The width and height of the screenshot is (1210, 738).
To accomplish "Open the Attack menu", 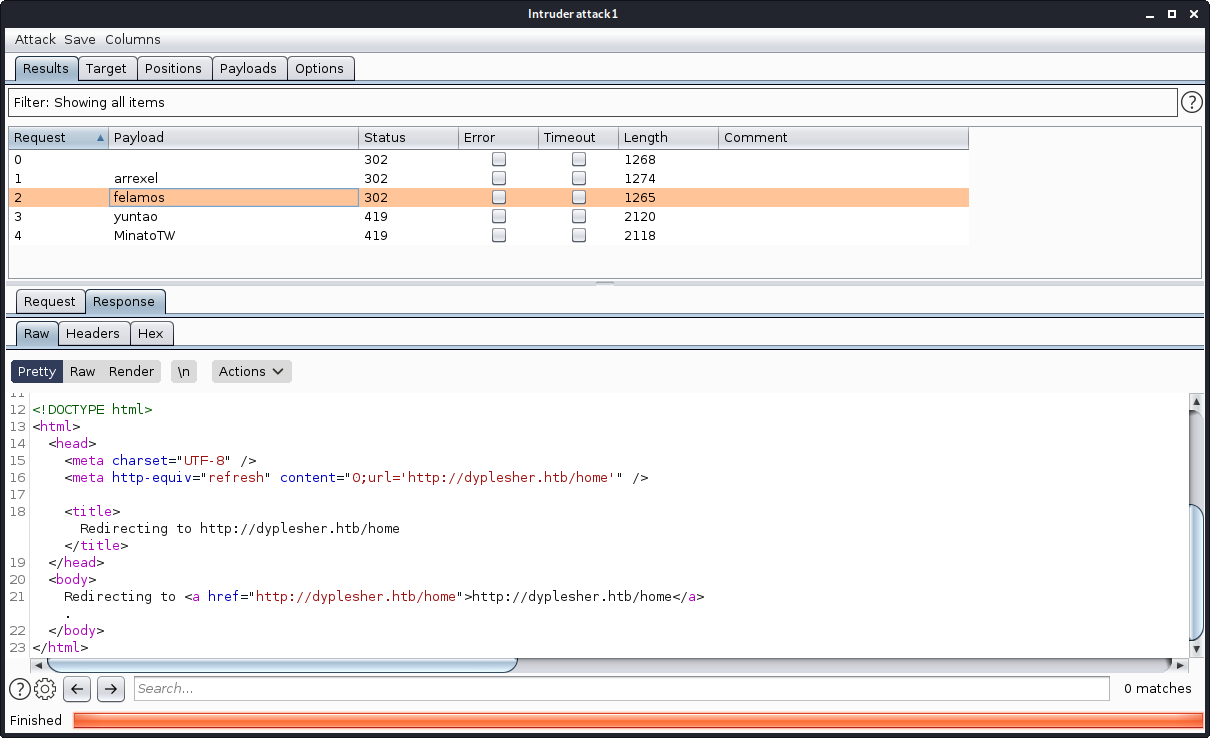I will coord(35,39).
